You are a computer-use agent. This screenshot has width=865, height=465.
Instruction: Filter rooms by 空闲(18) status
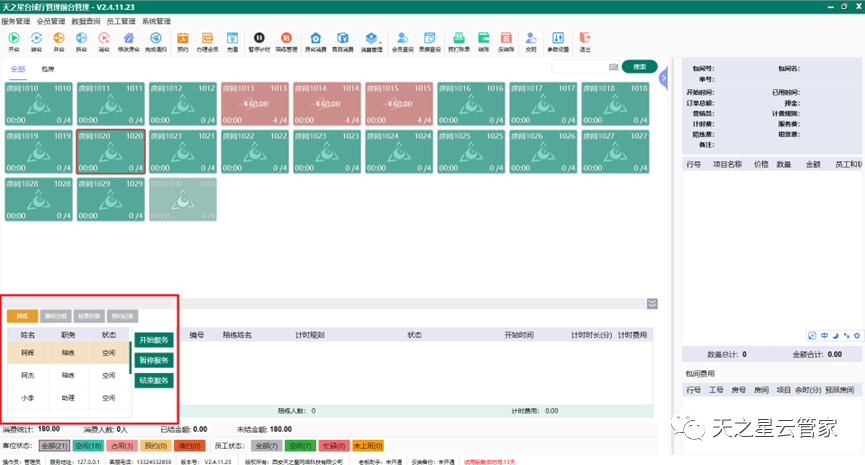(x=89, y=444)
